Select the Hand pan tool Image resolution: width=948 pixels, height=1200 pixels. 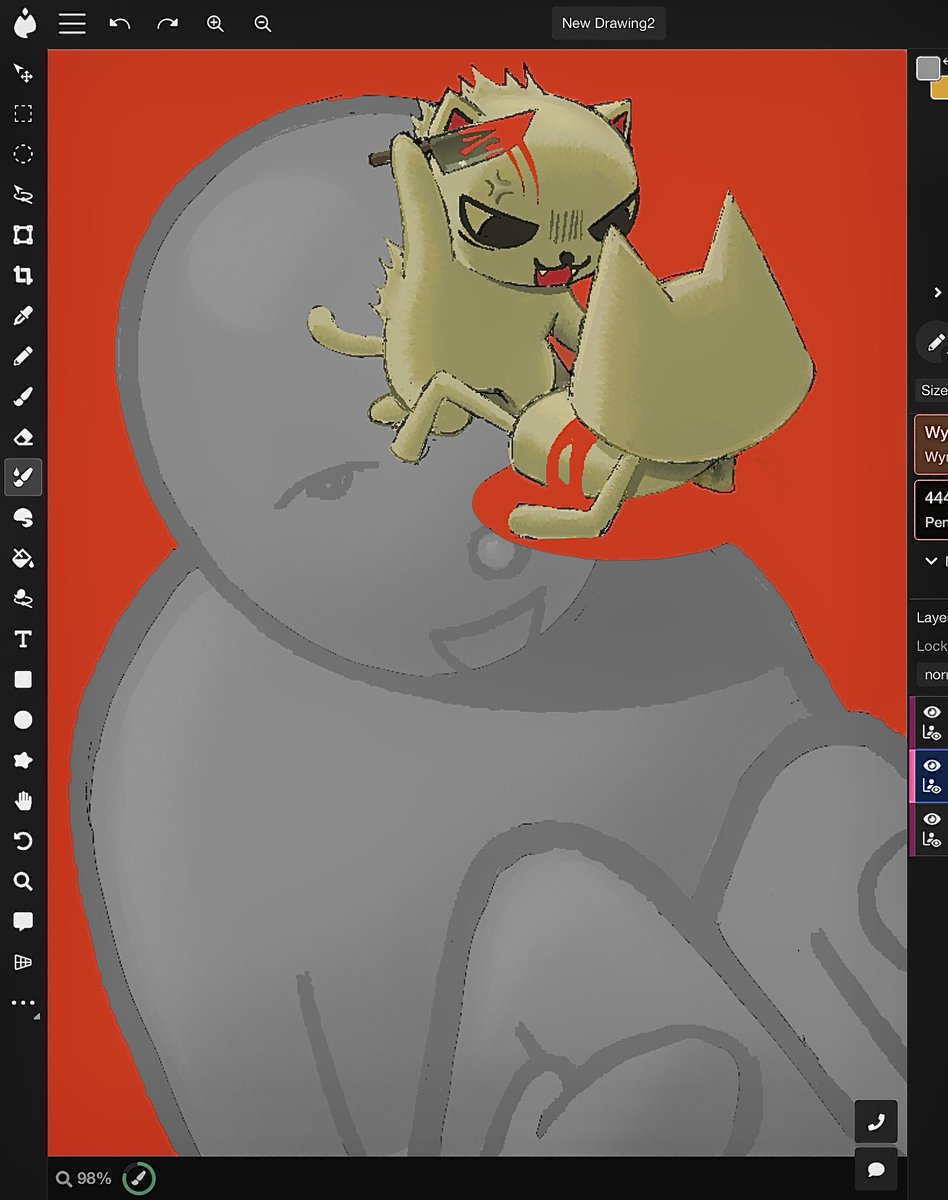(23, 801)
